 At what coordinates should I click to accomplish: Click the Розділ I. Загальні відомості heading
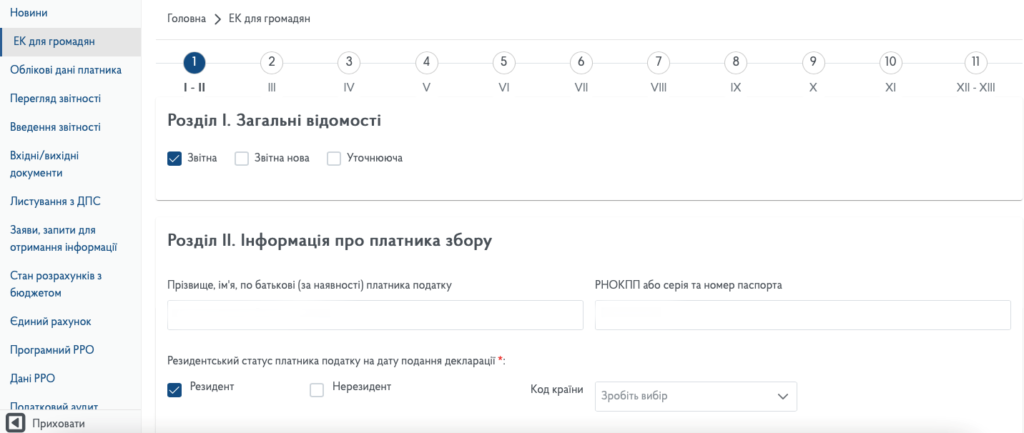point(274,120)
